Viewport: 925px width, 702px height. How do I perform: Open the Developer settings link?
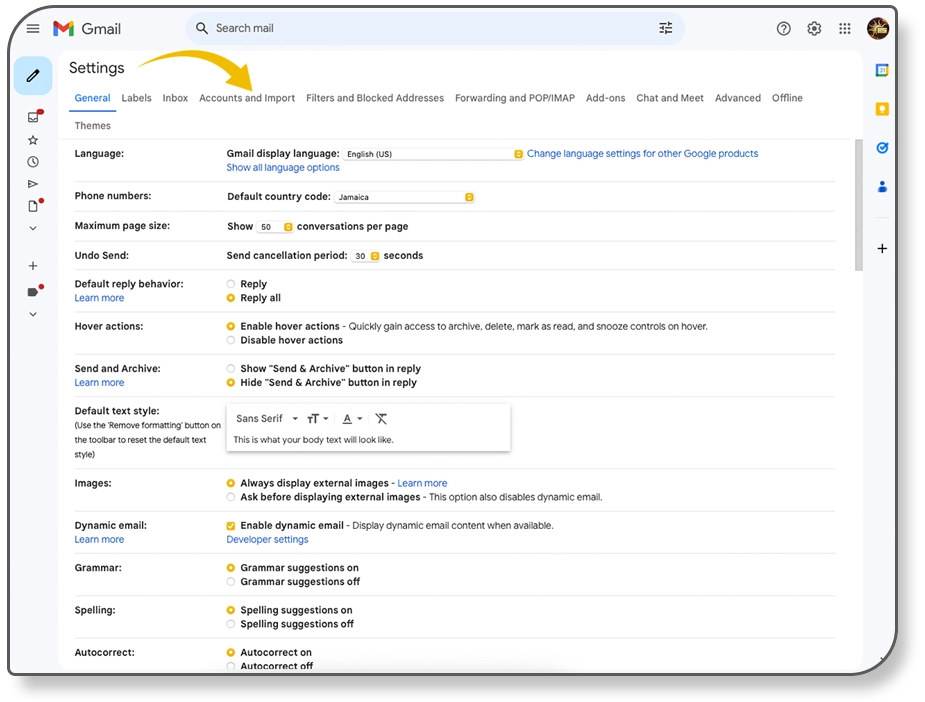click(267, 540)
